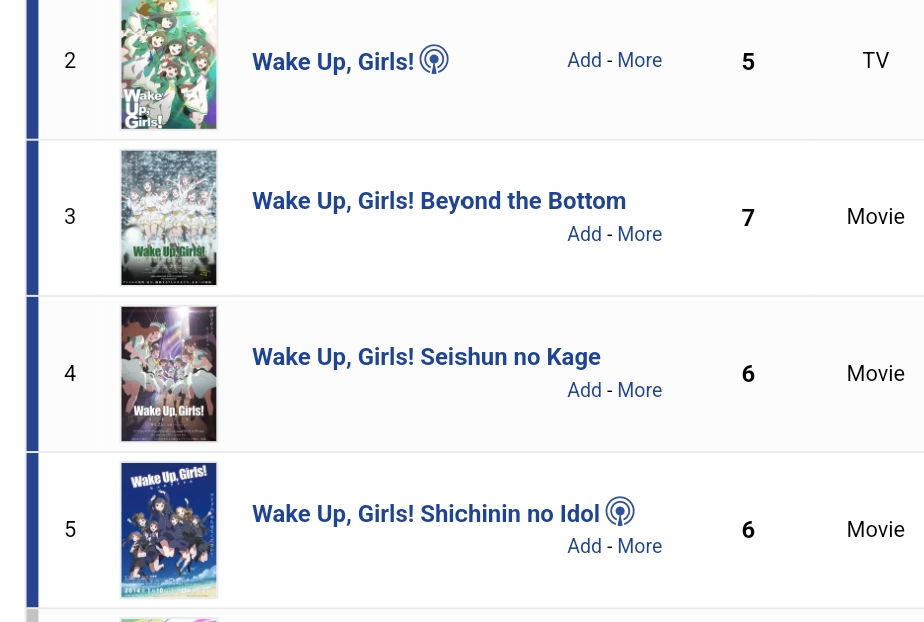This screenshot has height=622, width=924.
Task: Open Wake Up, Girls! Seishun no Kage link
Action: point(426,357)
